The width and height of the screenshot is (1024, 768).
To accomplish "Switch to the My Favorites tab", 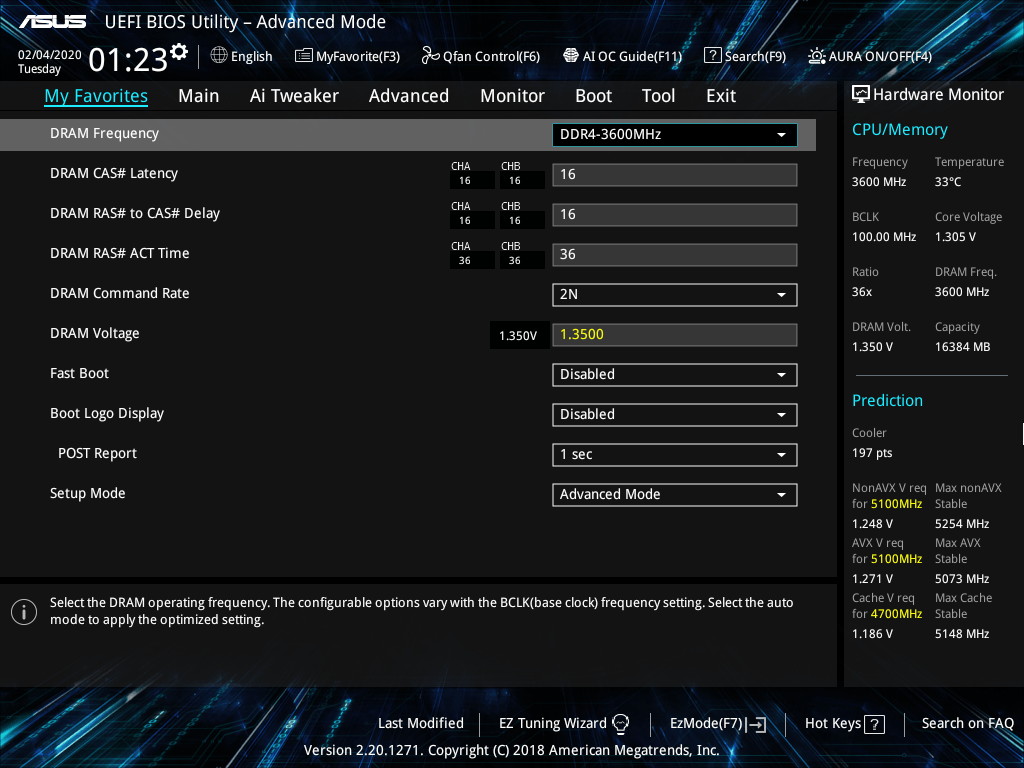I will (96, 96).
